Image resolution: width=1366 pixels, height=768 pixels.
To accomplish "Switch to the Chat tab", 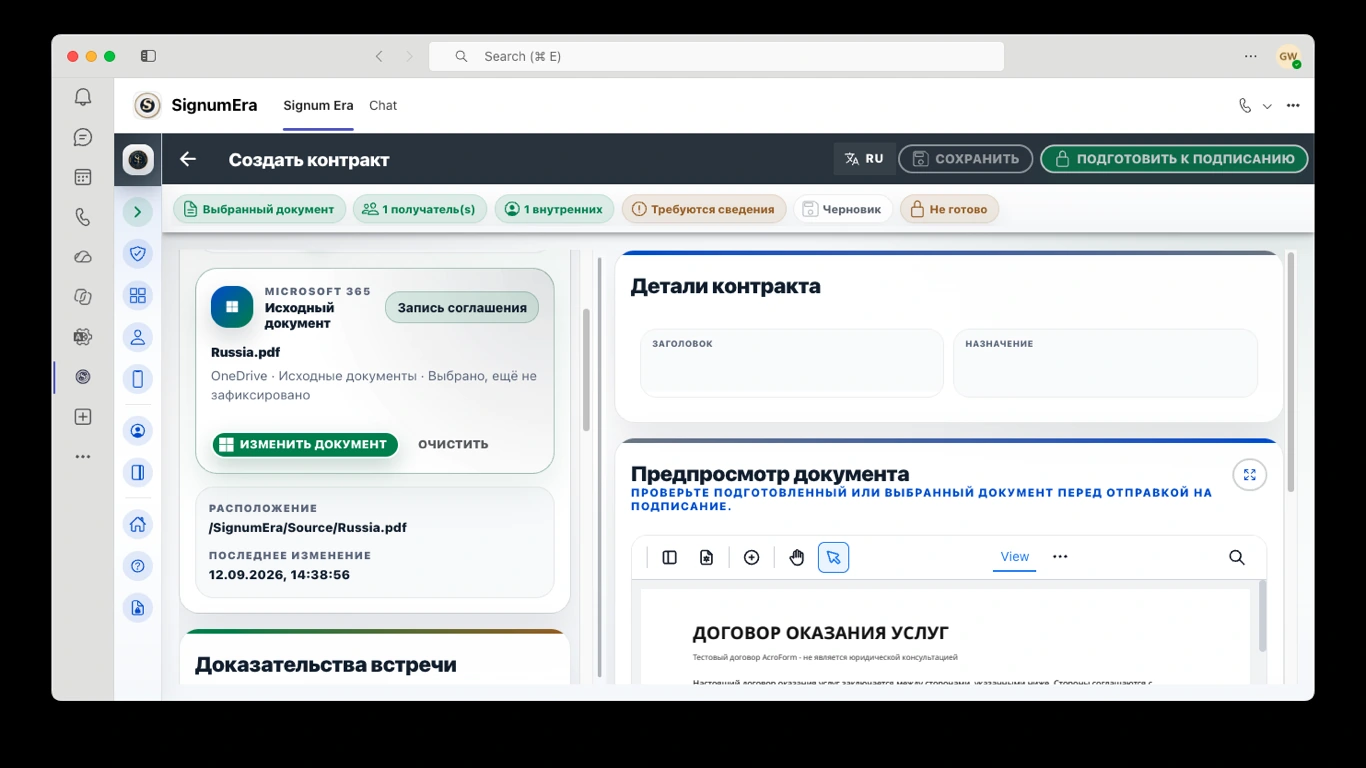I will (383, 106).
